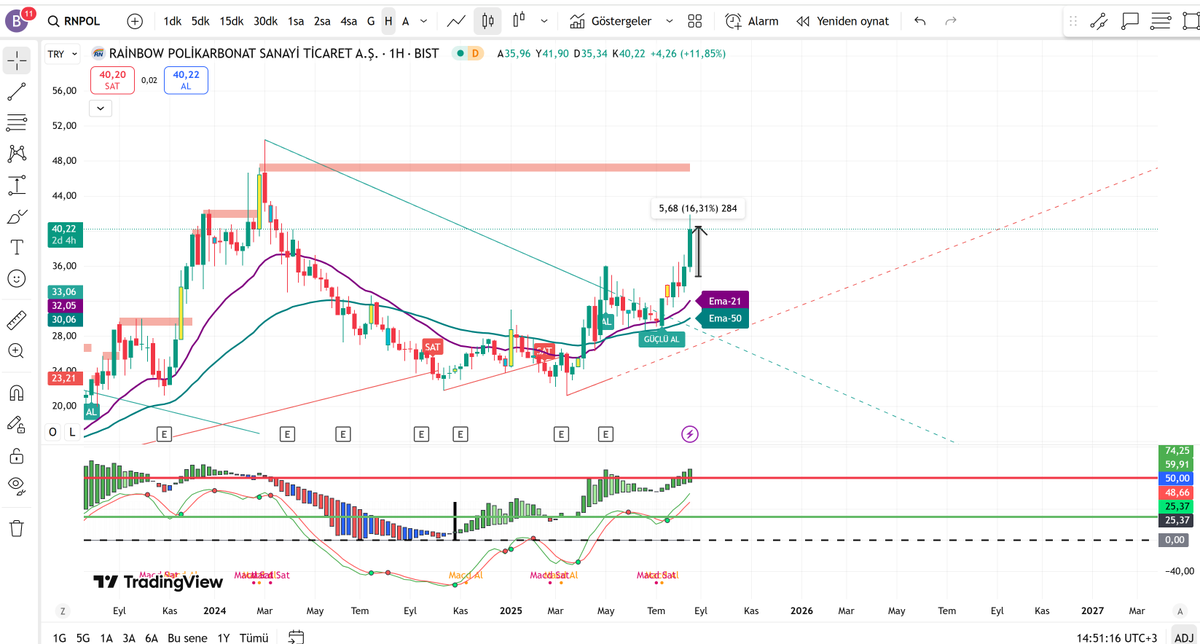This screenshot has height=644, width=1200.
Task: Select the crosshair cursor tool
Action: (x=17, y=61)
